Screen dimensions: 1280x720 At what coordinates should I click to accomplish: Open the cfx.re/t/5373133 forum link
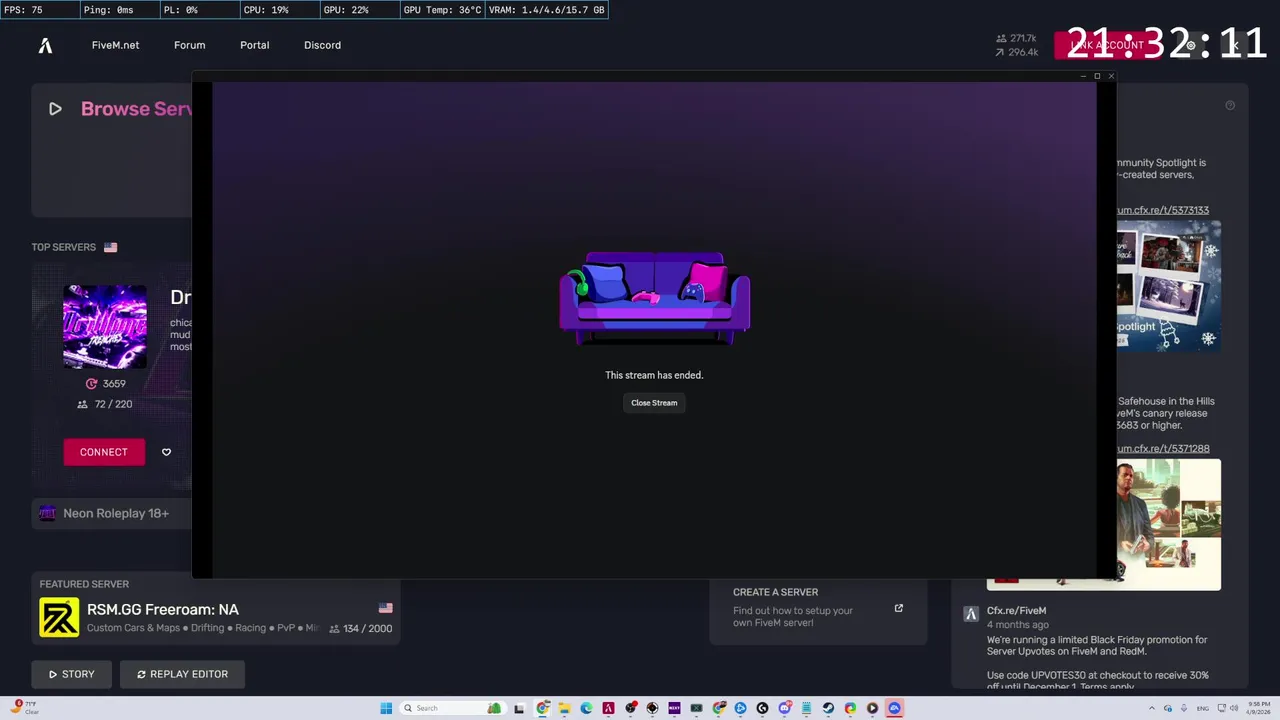[x=1163, y=210]
